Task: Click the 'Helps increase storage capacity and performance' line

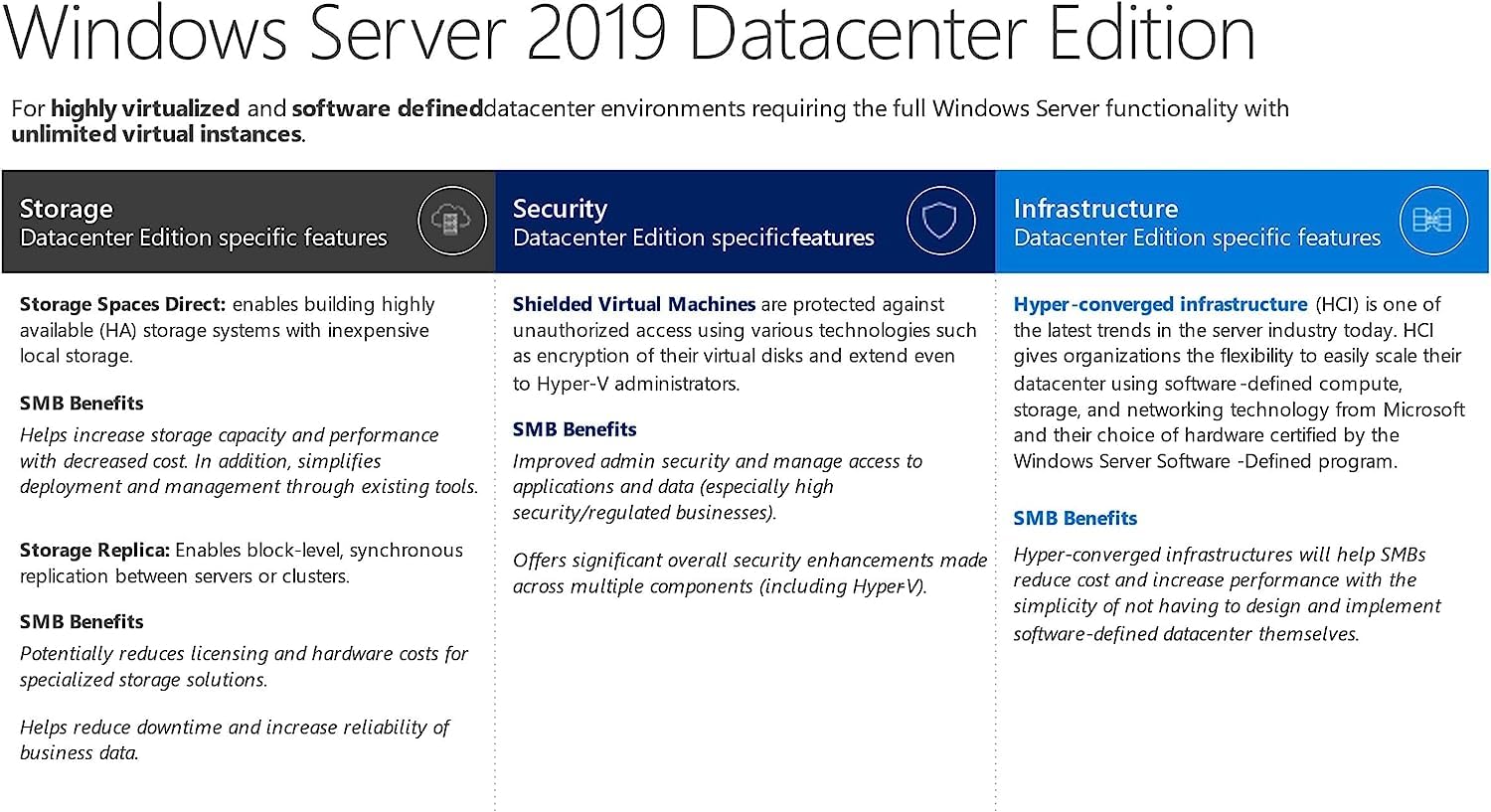Action: [x=229, y=435]
